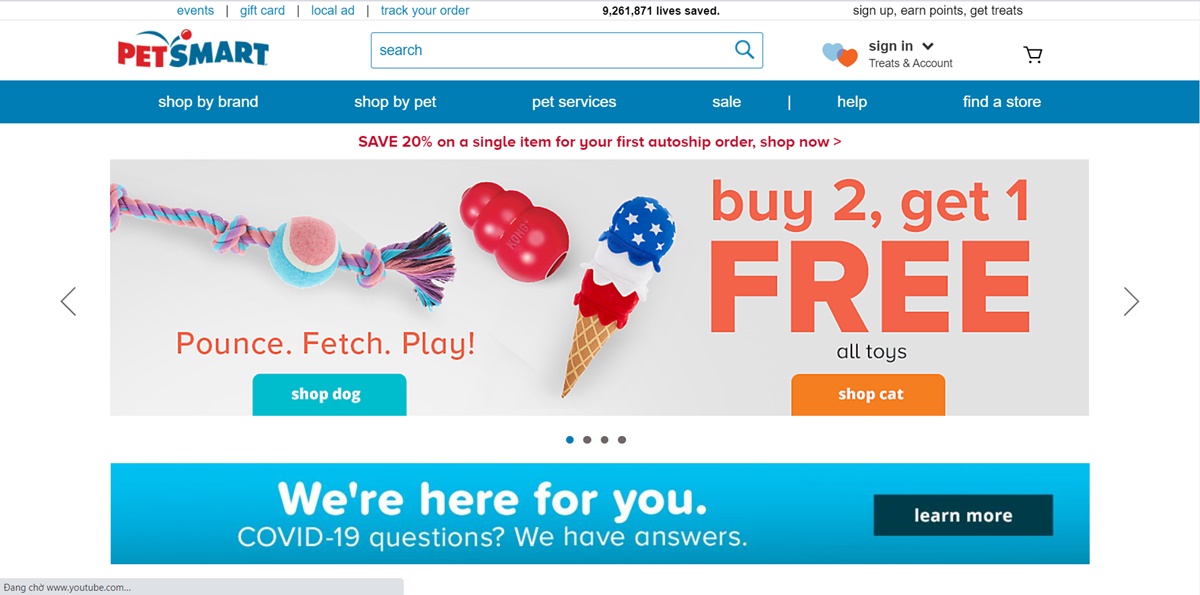The height and width of the screenshot is (595, 1200).
Task: Open the track your order link
Action: coord(425,10)
